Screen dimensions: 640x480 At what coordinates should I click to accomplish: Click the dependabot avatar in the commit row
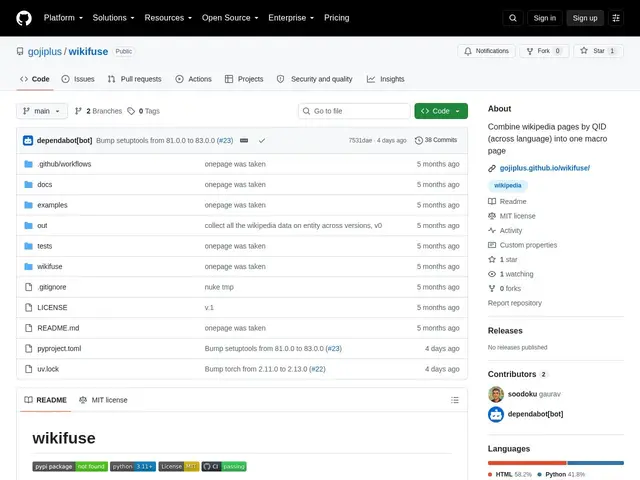point(28,140)
